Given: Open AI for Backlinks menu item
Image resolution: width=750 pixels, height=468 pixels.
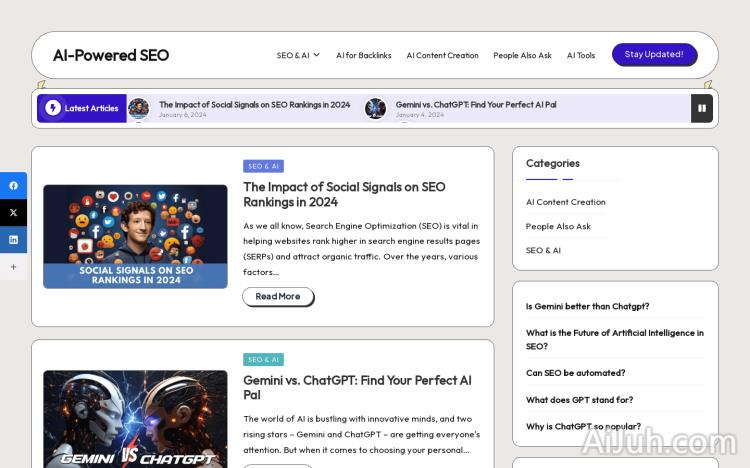Looking at the screenshot, I should click(x=364, y=55).
